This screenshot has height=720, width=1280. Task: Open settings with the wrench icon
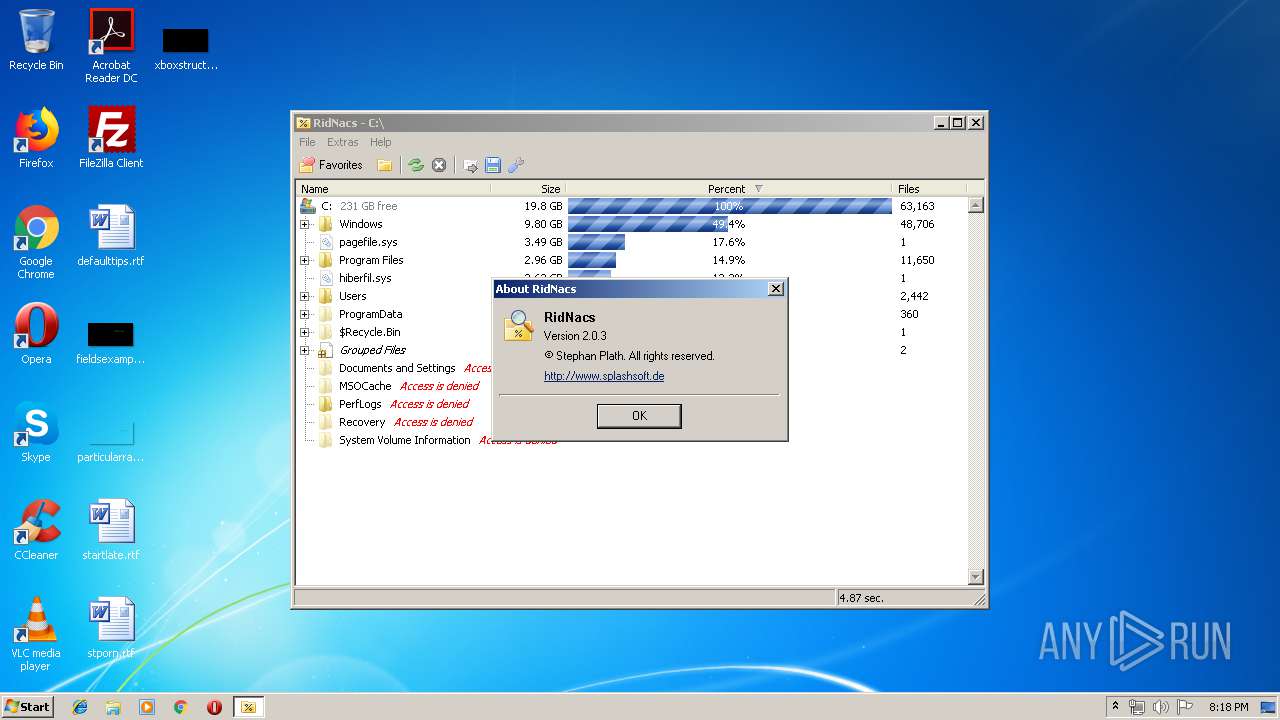(x=516, y=165)
